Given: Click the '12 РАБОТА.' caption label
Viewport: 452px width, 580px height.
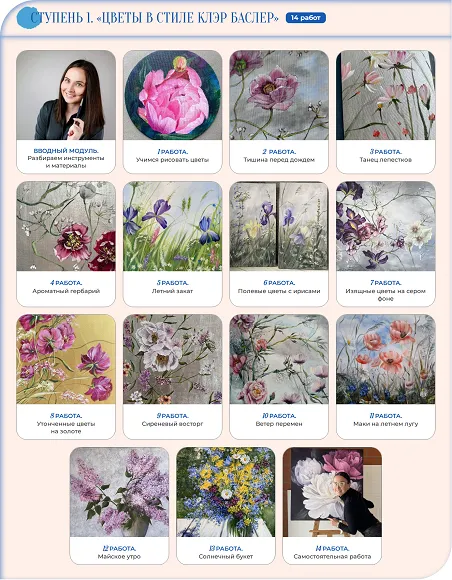Looking at the screenshot, I should point(119,549).
